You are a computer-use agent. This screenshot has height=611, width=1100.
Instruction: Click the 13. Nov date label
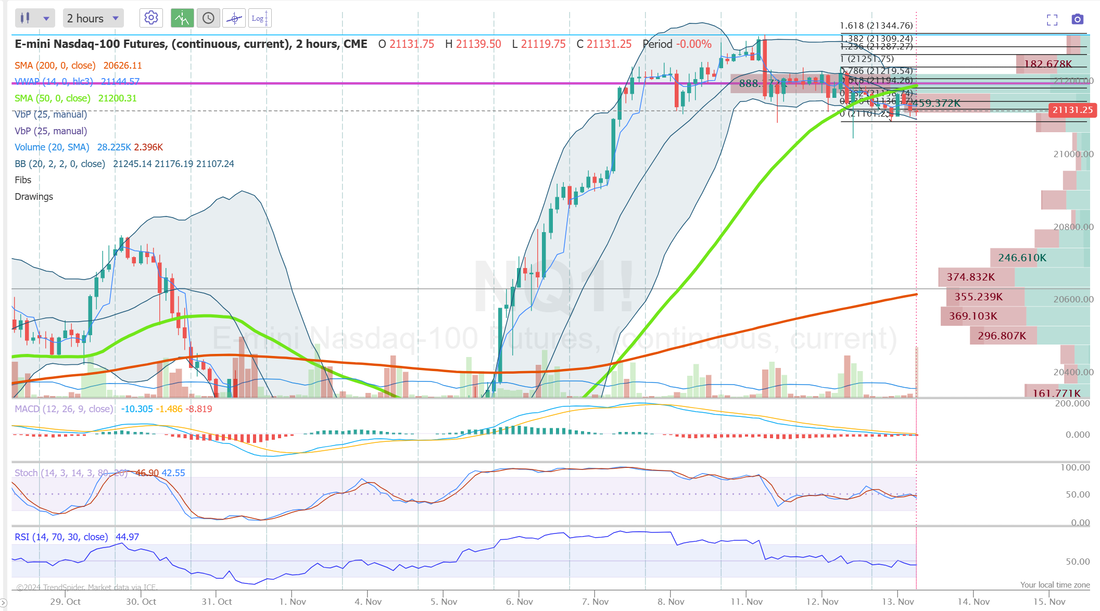point(898,601)
